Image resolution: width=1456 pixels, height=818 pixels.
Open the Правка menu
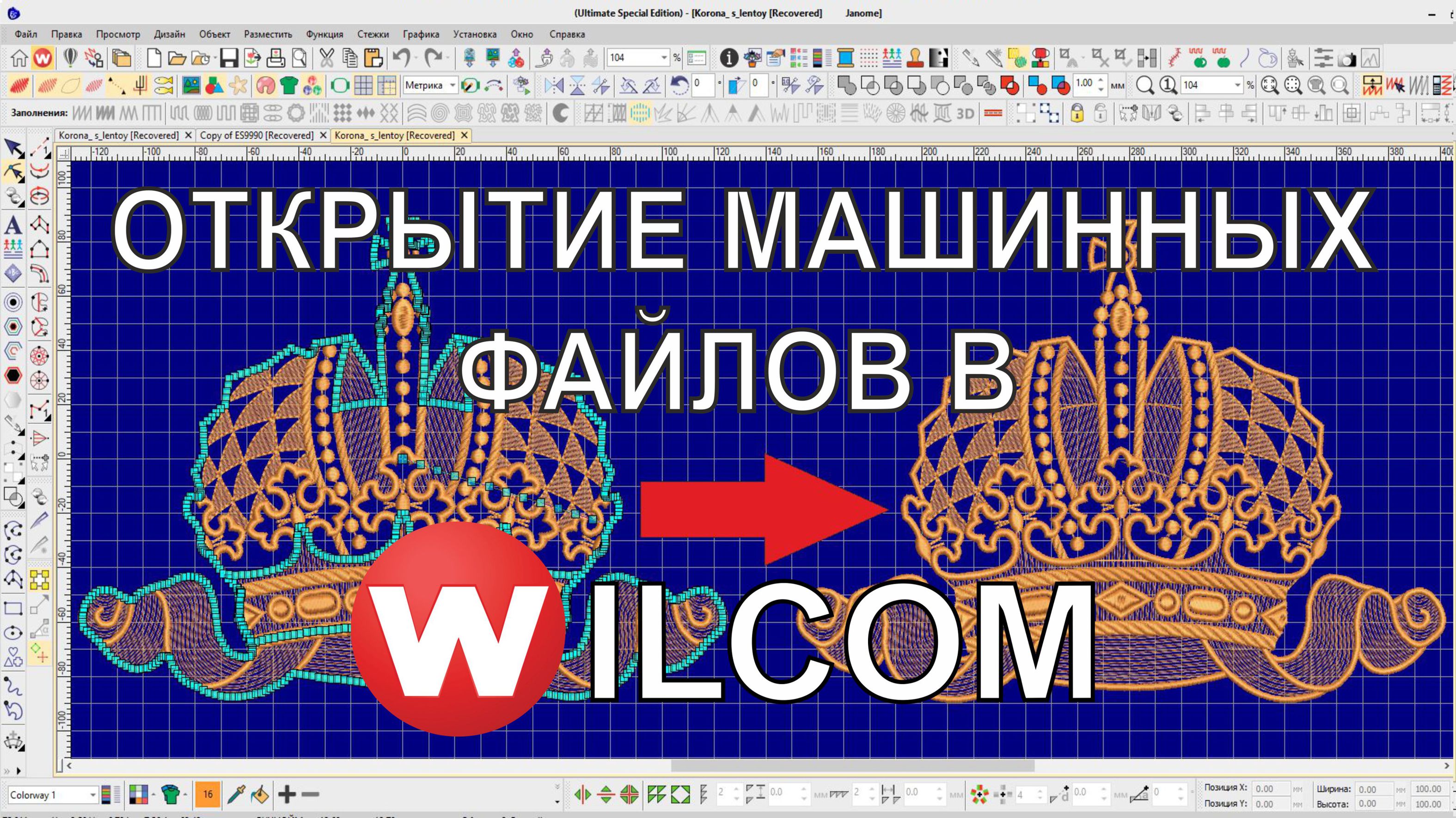67,34
